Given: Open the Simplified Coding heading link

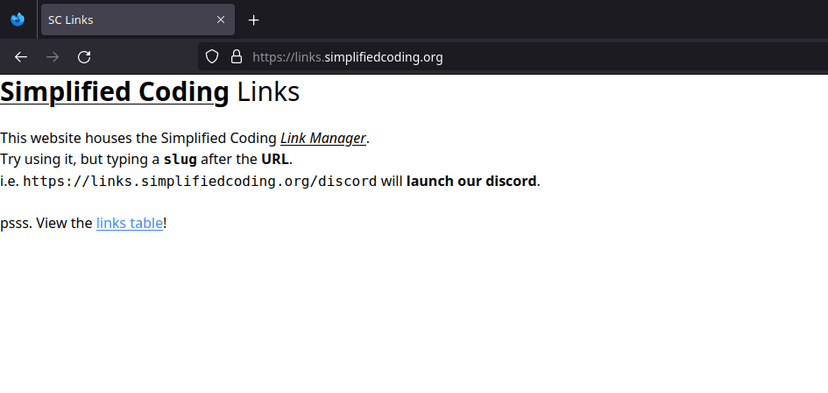Looking at the screenshot, I should click(x=115, y=92).
